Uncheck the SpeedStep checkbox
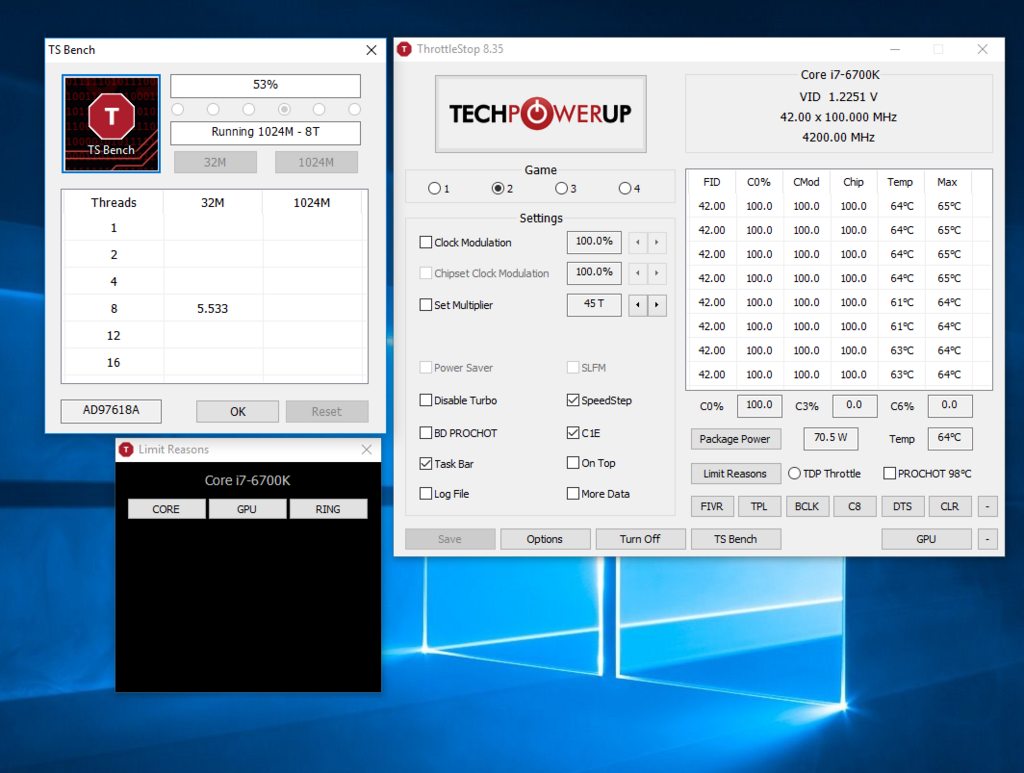 coord(573,400)
